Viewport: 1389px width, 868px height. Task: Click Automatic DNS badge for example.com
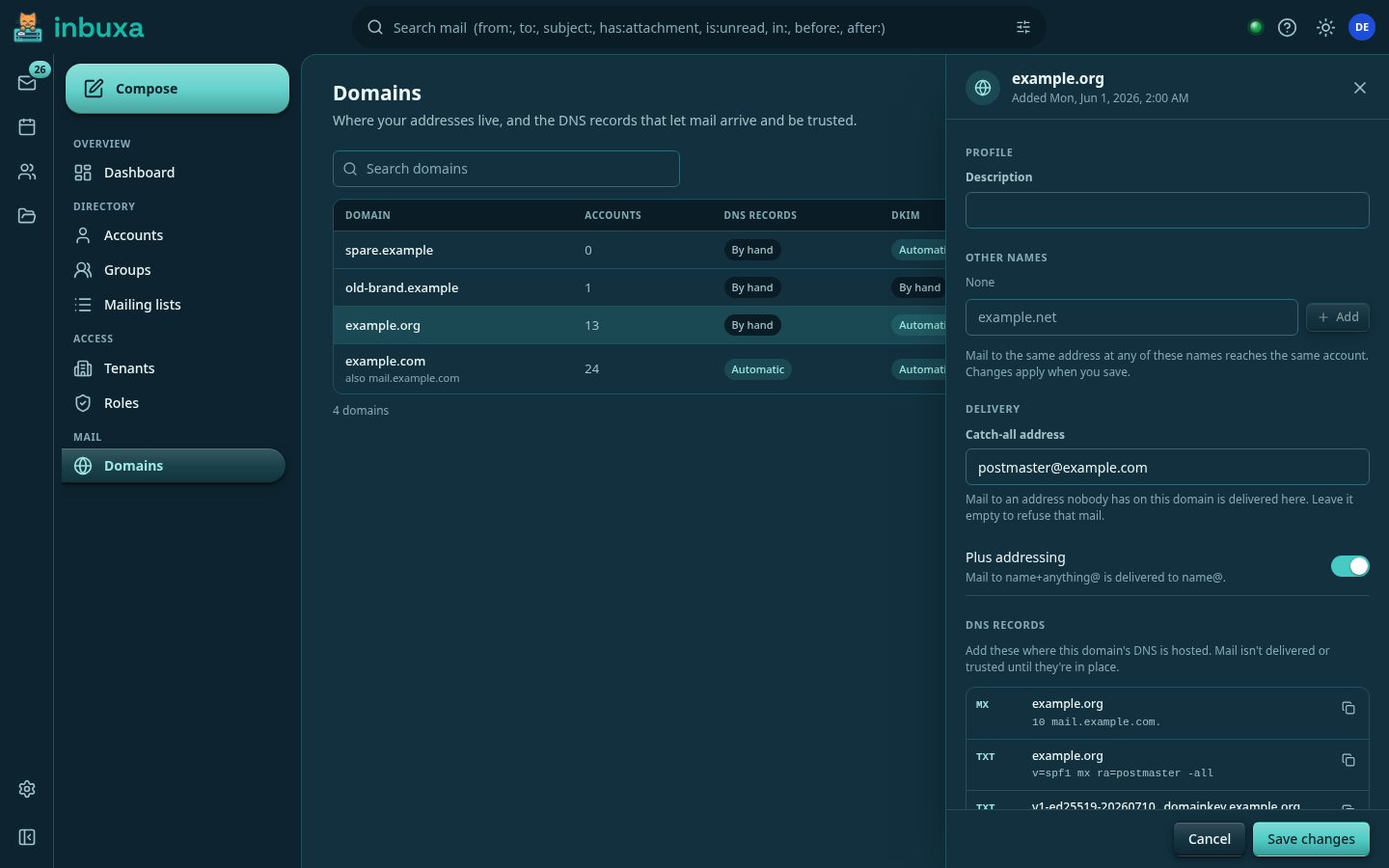click(x=757, y=369)
